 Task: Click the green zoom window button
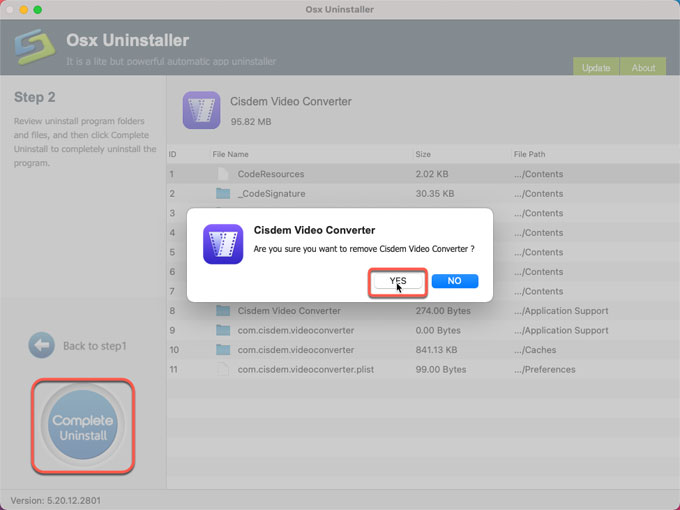coord(38,10)
